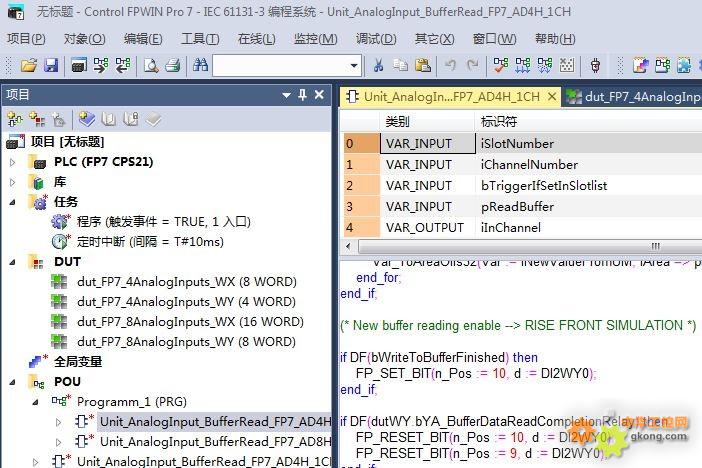Open the 在线(L) menu
Viewport: 702px width, 468px height.
pyautogui.click(x=257, y=39)
